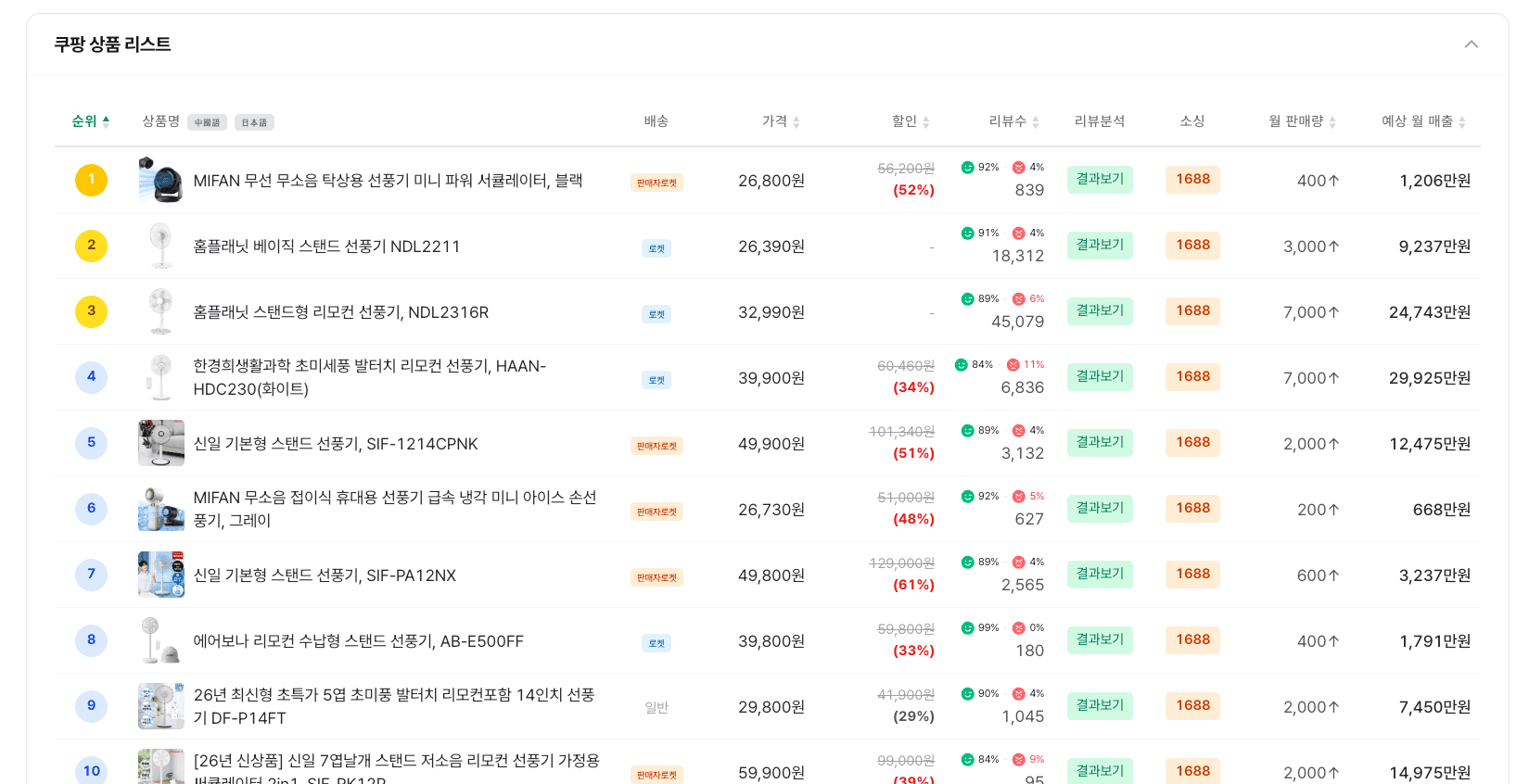The height and width of the screenshot is (784, 1529).
Task: Select monthly sales 24,743만원 cell
Action: [x=1430, y=312]
